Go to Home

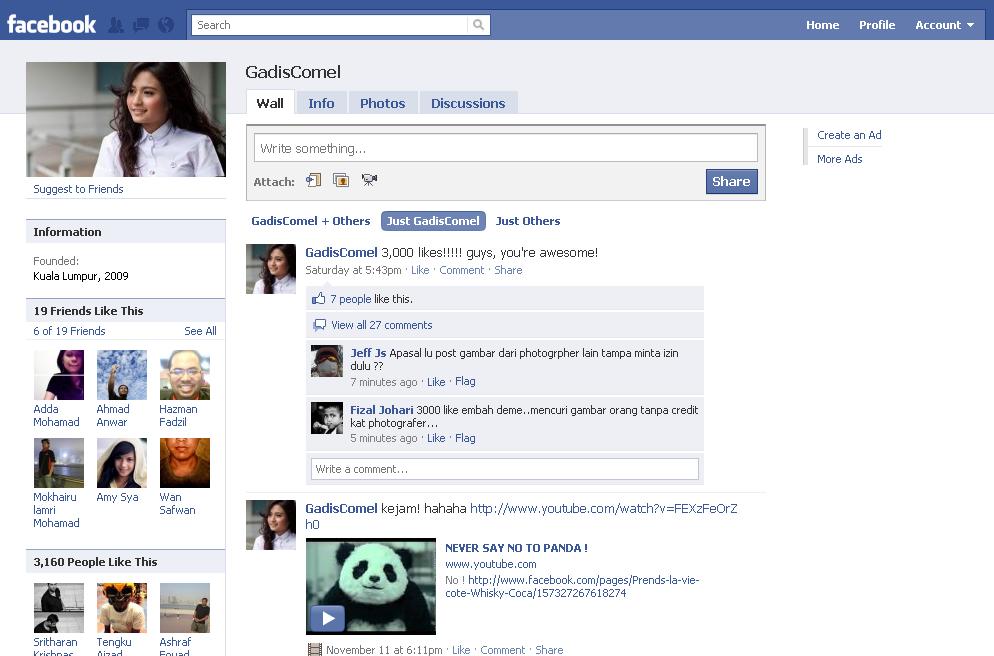822,25
